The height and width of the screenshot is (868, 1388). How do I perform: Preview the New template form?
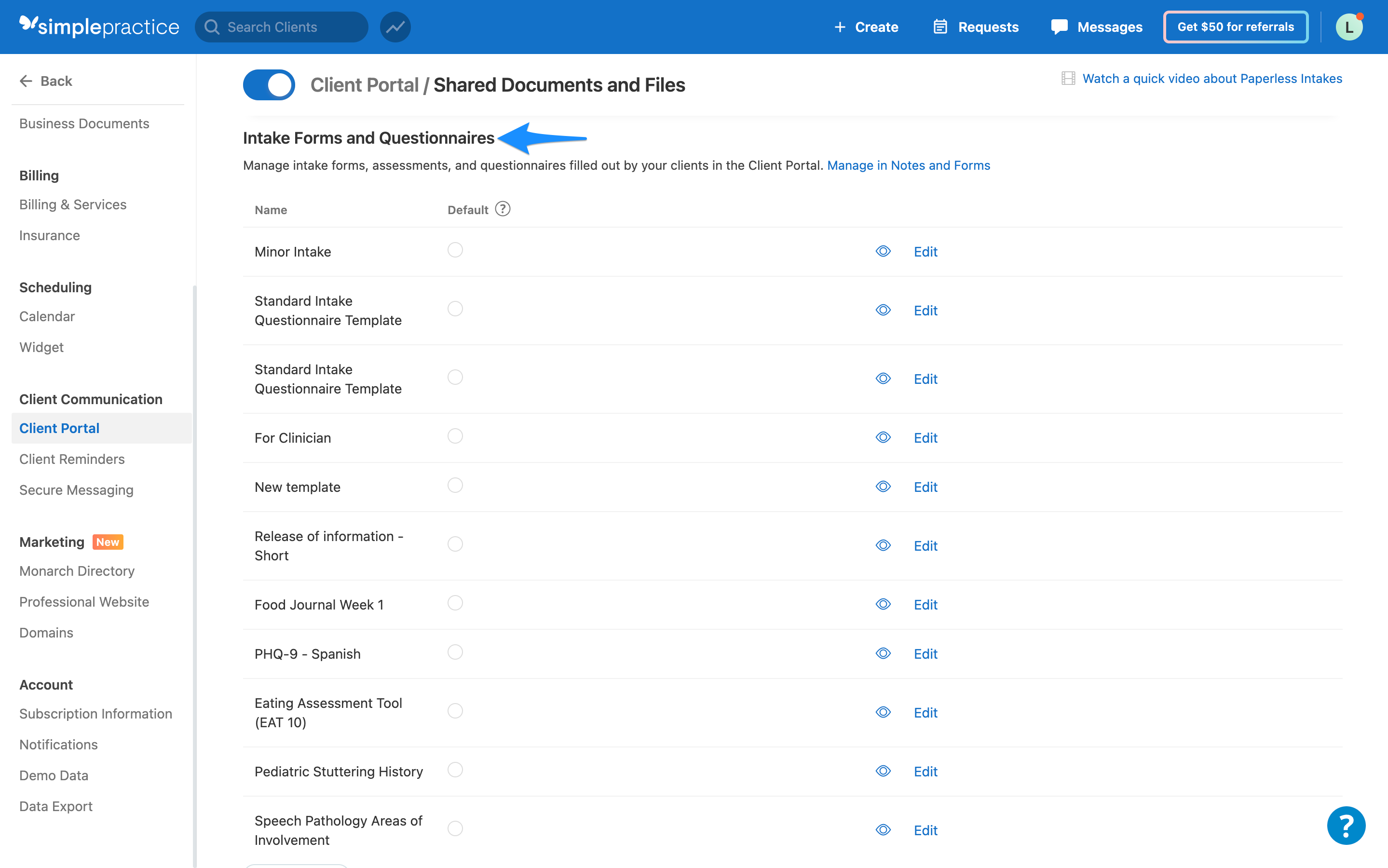pyautogui.click(x=883, y=487)
